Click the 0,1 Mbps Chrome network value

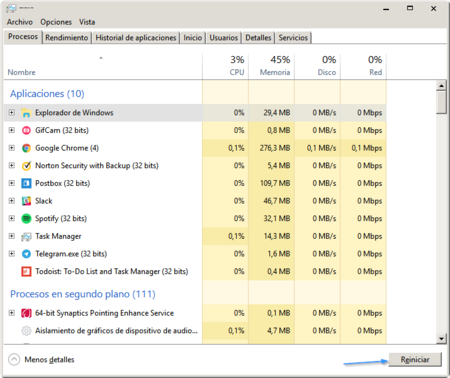point(367,148)
